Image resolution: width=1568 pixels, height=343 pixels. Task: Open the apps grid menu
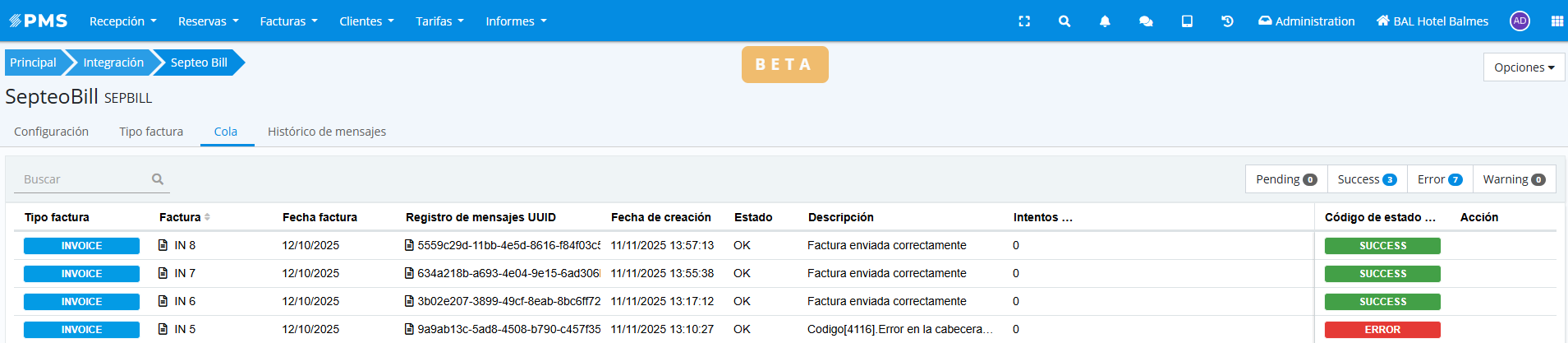pos(1557,21)
